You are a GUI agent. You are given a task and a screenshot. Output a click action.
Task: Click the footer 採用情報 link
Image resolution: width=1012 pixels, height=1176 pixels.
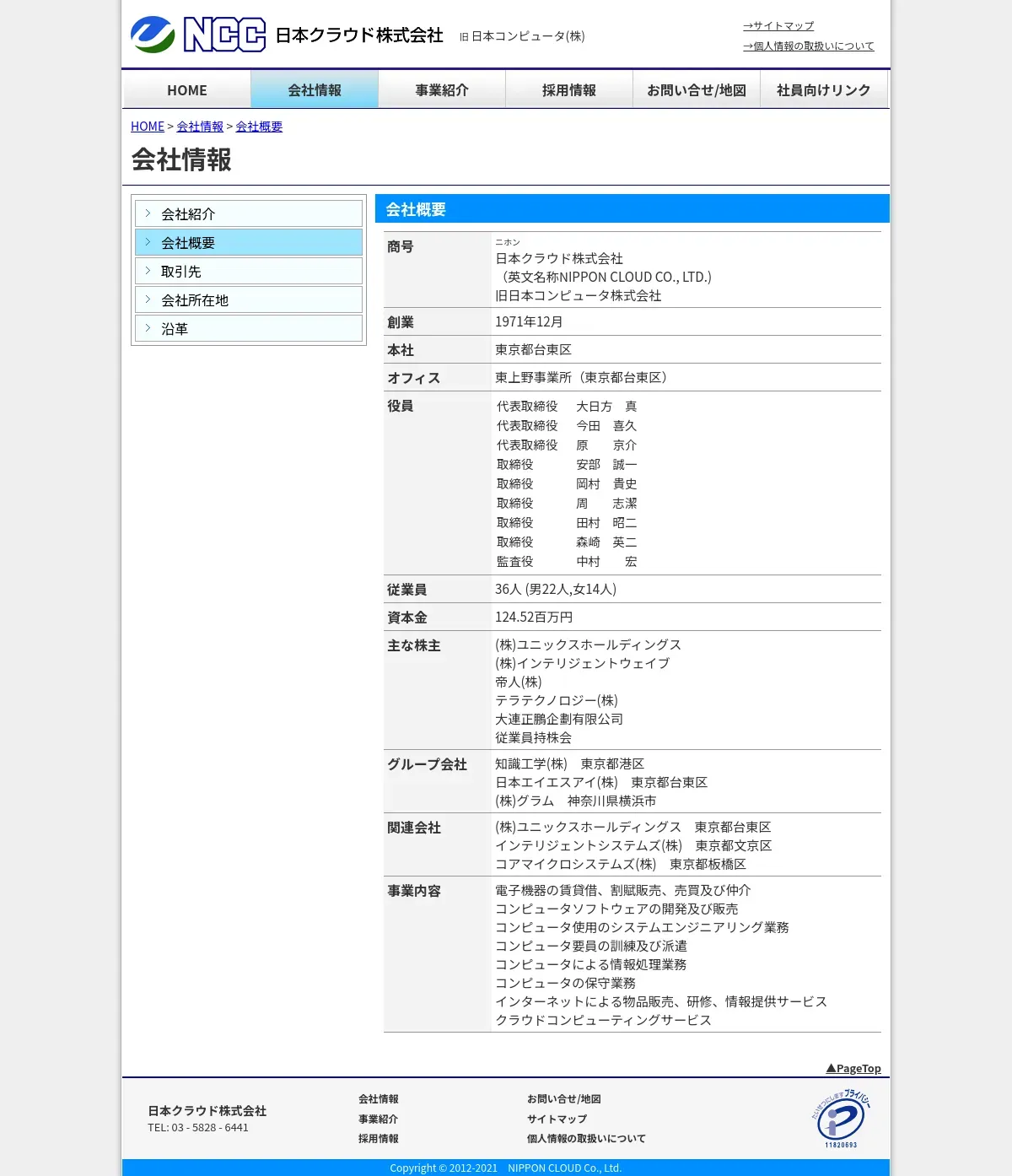coord(379,1139)
